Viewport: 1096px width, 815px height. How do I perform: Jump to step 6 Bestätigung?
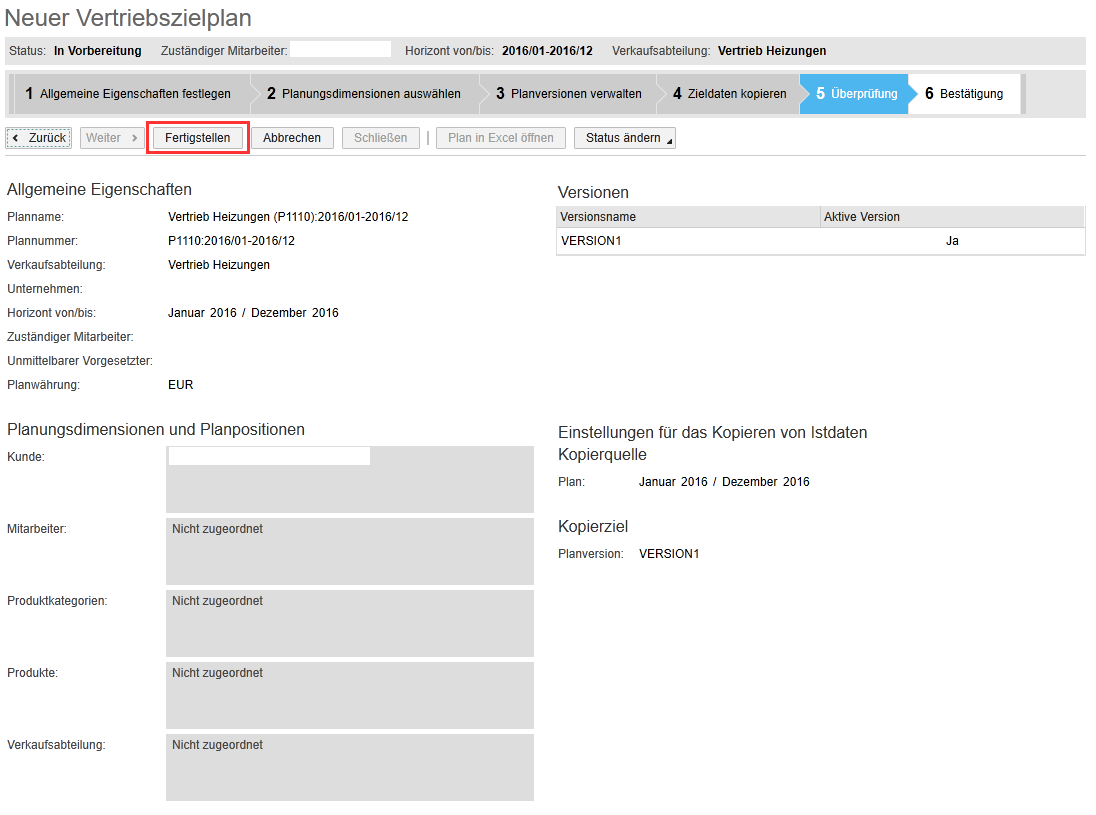coord(964,94)
